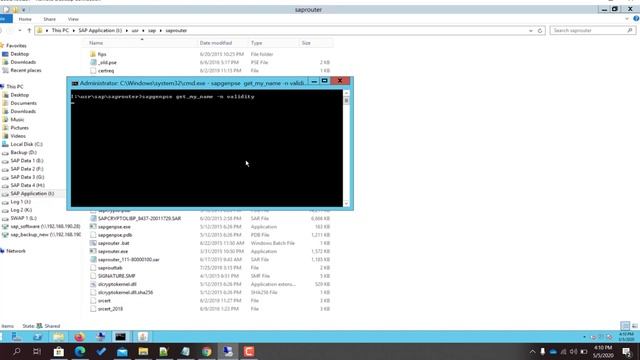This screenshot has height=360, width=640.
Task: Open Task View on local taskbar
Action: click(x=37, y=351)
